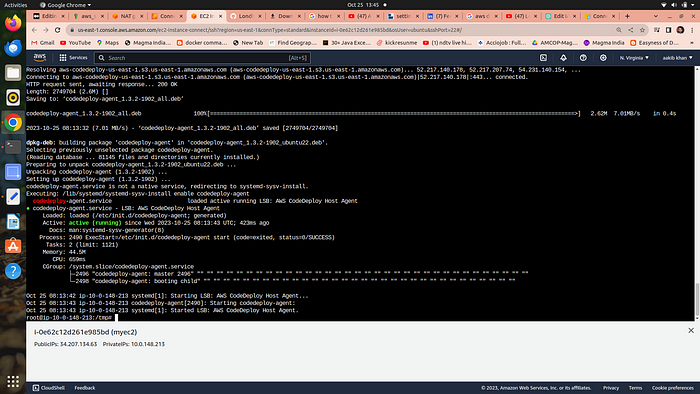The width and height of the screenshot is (700, 394).
Task: Open the AMCOP-Mag... bookmark
Action: [555, 43]
